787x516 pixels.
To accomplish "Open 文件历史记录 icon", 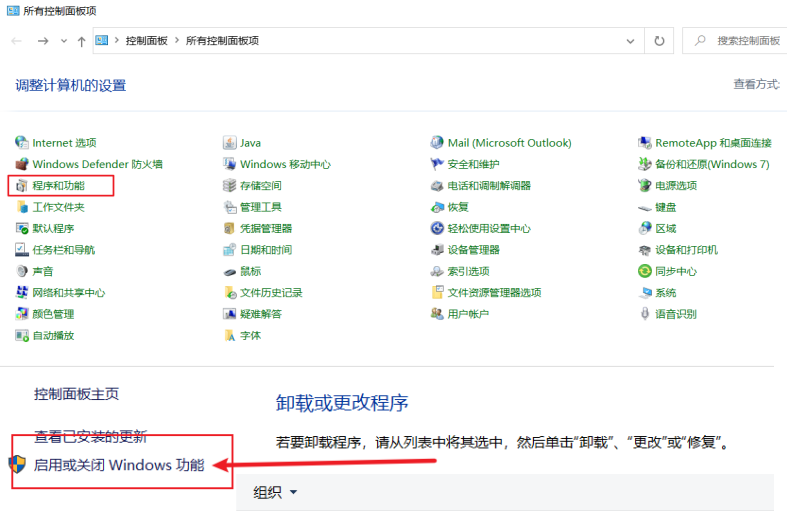I will pyautogui.click(x=229, y=293).
